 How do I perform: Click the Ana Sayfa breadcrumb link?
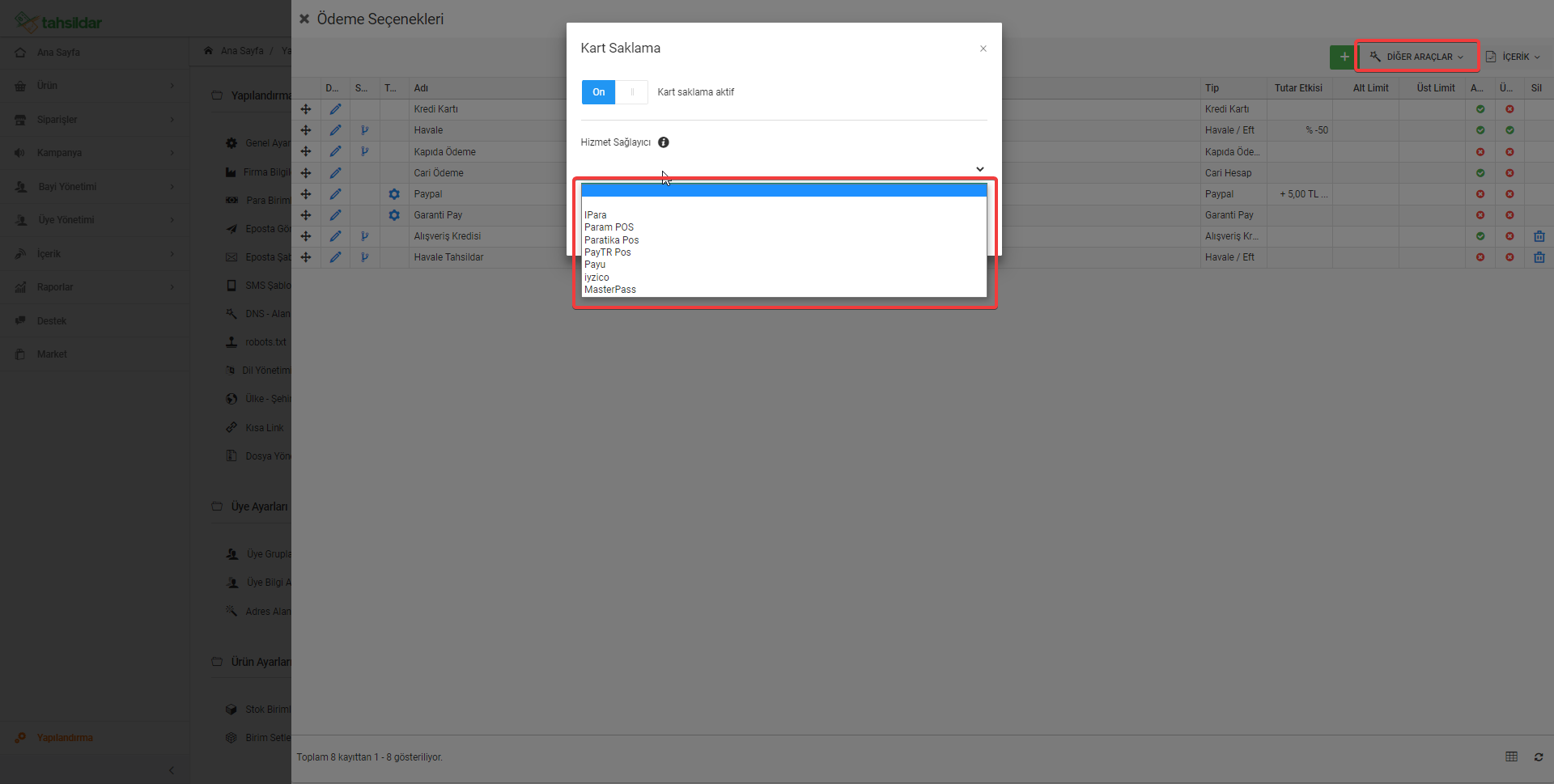(242, 51)
